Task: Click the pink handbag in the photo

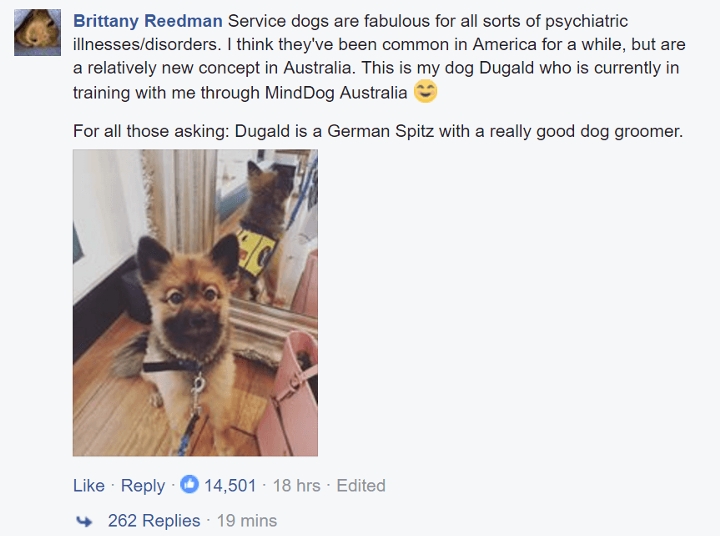Action: tap(288, 395)
